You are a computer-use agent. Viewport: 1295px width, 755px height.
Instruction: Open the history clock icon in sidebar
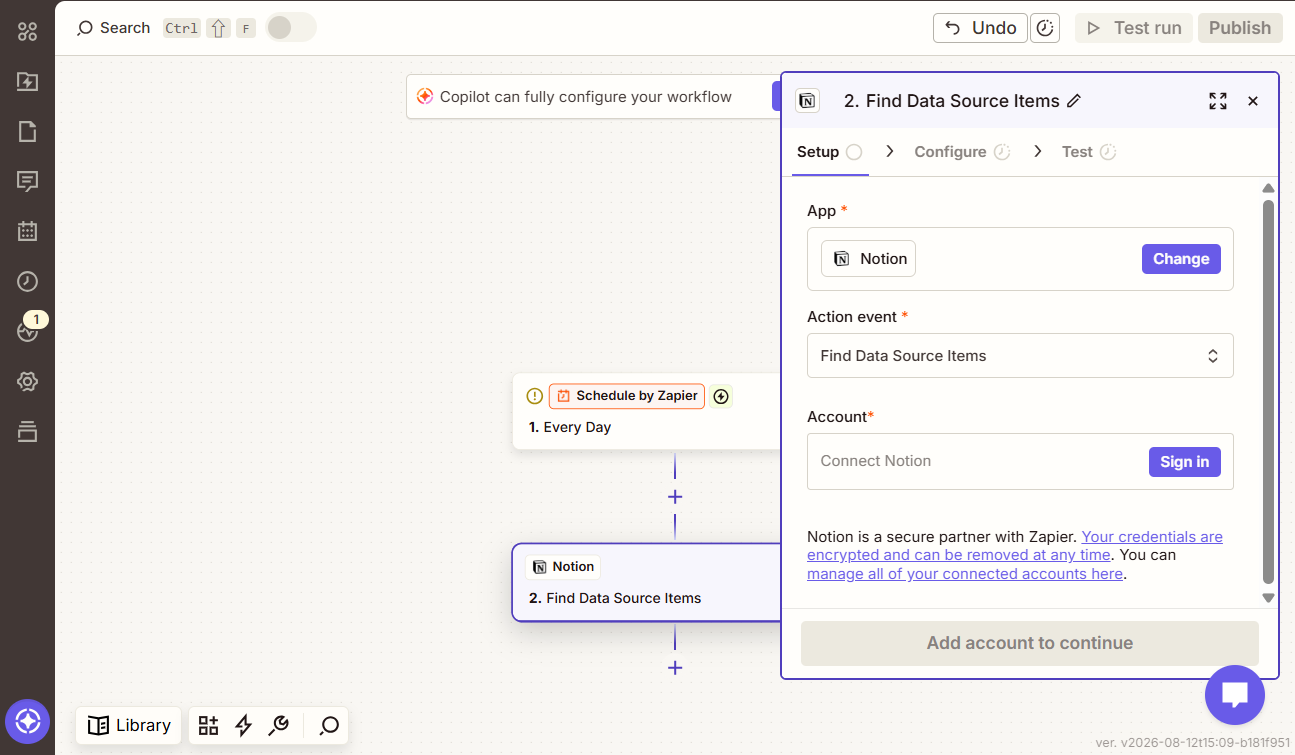pyautogui.click(x=27, y=282)
